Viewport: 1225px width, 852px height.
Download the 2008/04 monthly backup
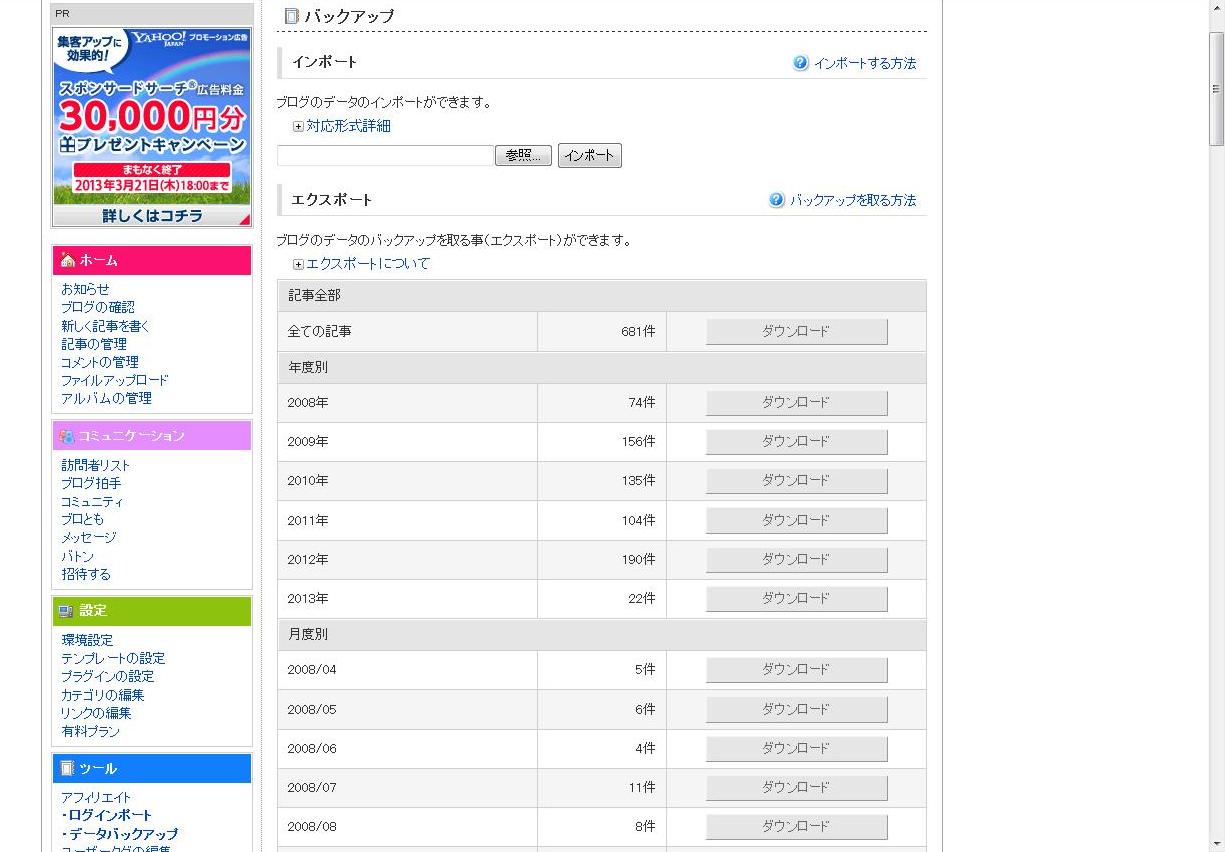click(796, 670)
